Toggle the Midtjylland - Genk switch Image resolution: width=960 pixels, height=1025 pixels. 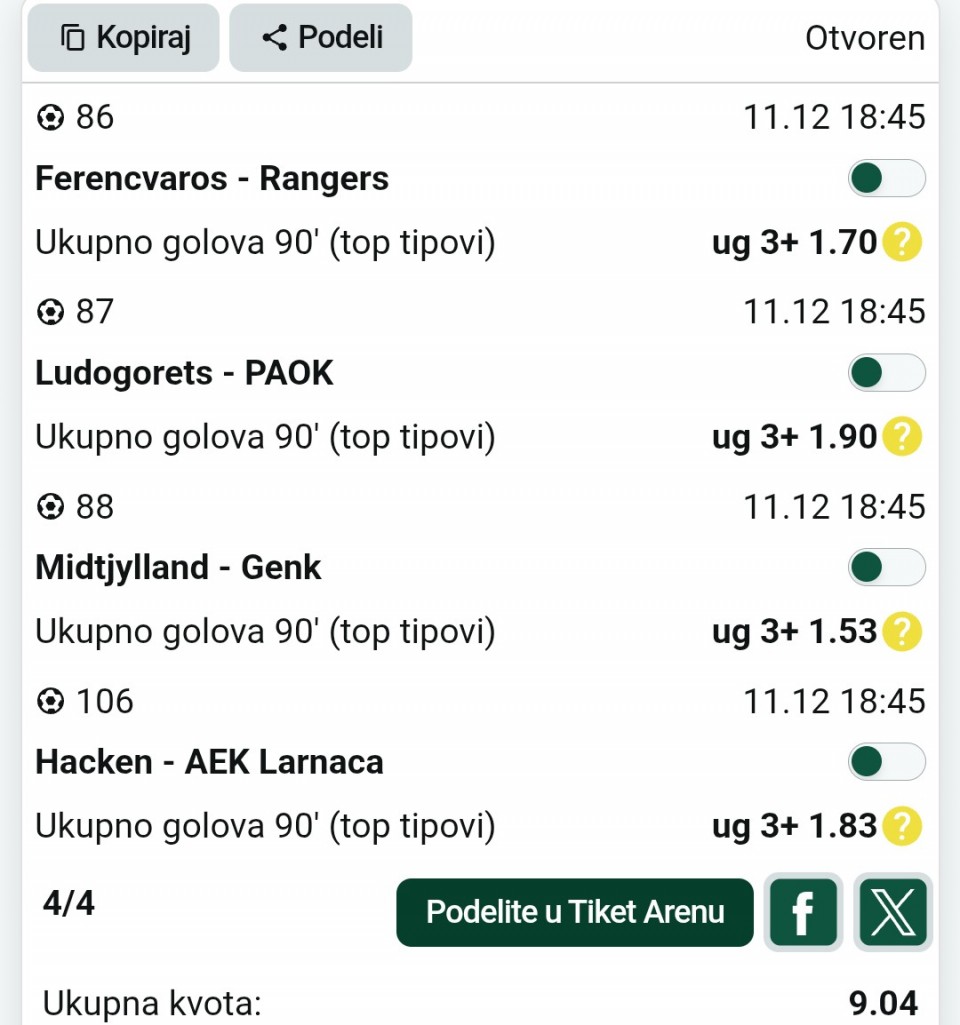pos(886,568)
